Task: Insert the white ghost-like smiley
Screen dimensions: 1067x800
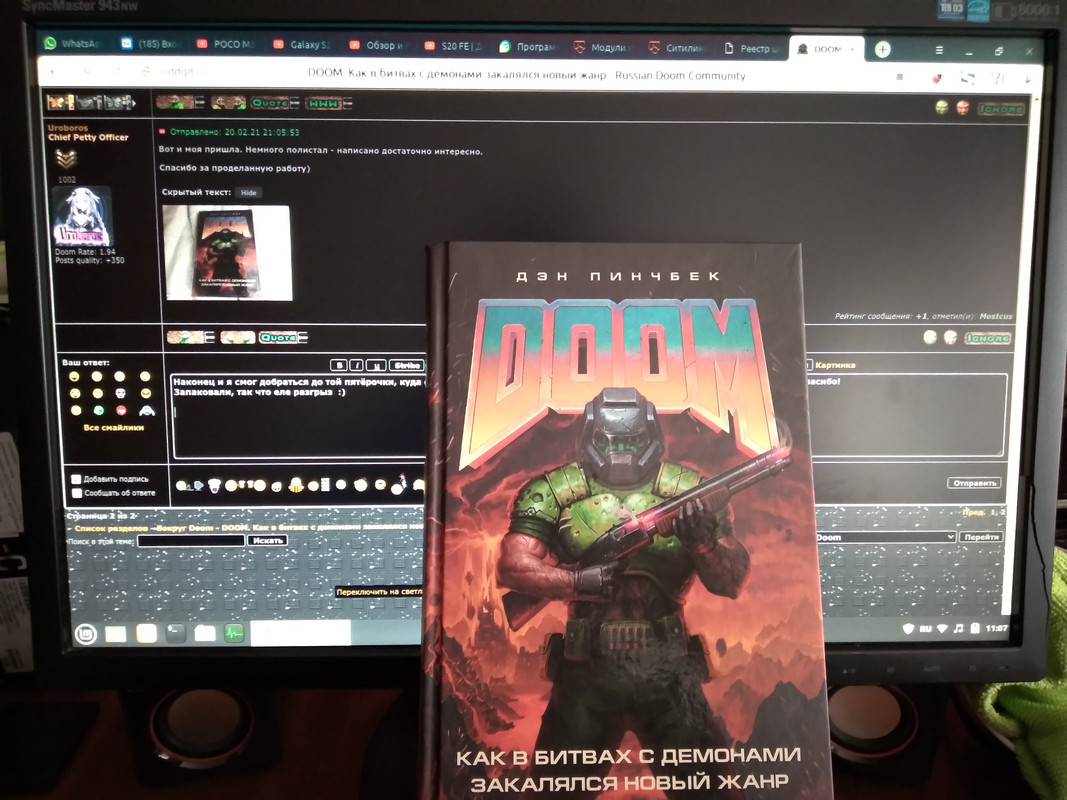Action: point(146,410)
